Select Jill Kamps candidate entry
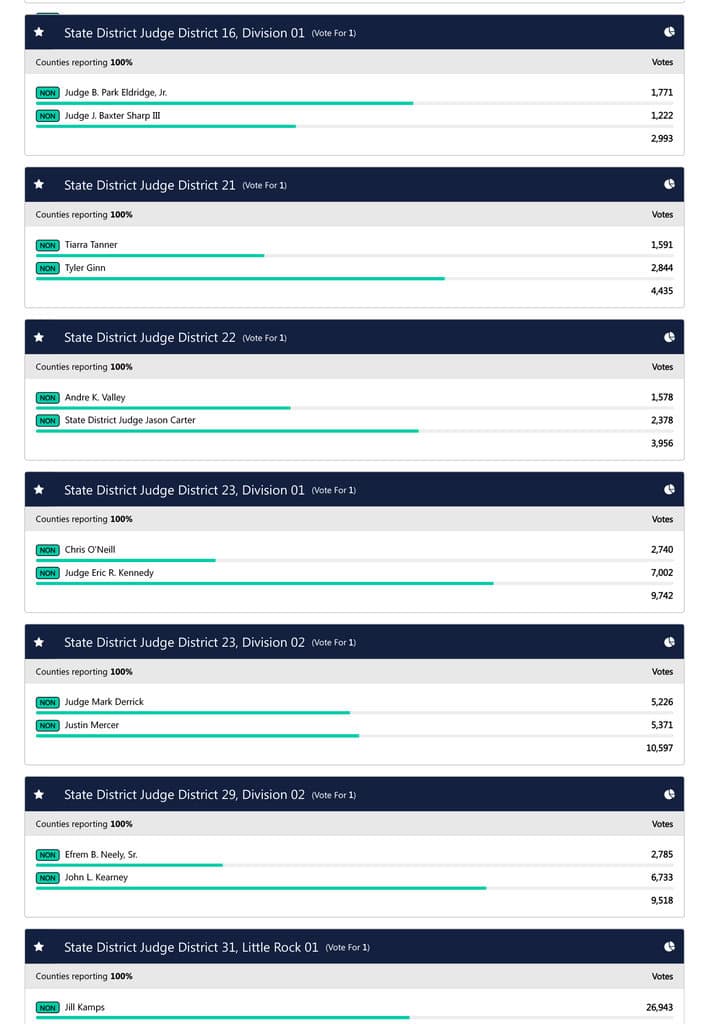Viewport: 709px width, 1024px height. click(x=85, y=1007)
